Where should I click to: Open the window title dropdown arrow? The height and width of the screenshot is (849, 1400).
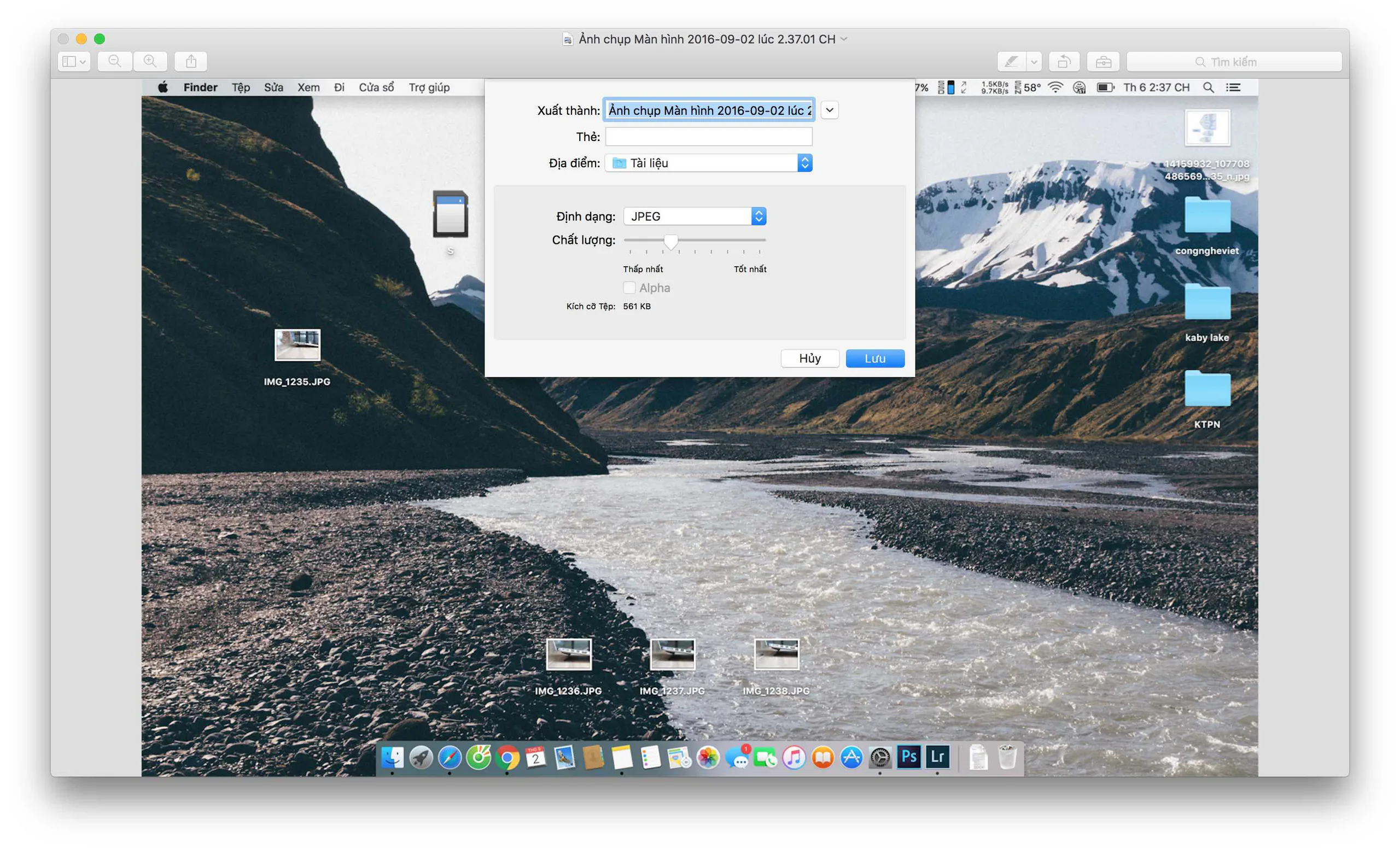(844, 39)
